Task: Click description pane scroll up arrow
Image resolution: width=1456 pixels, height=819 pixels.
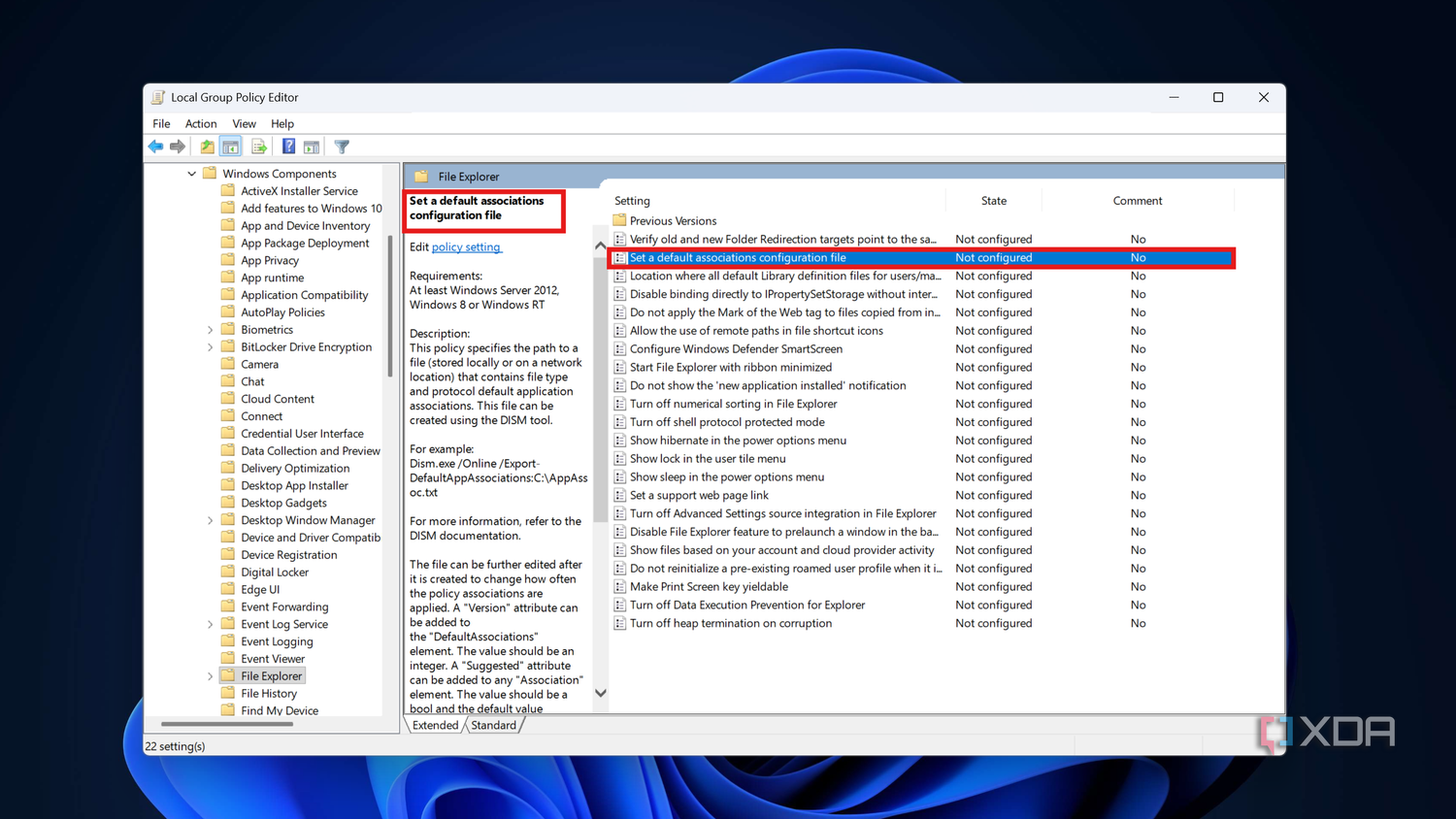Action: click(x=600, y=246)
